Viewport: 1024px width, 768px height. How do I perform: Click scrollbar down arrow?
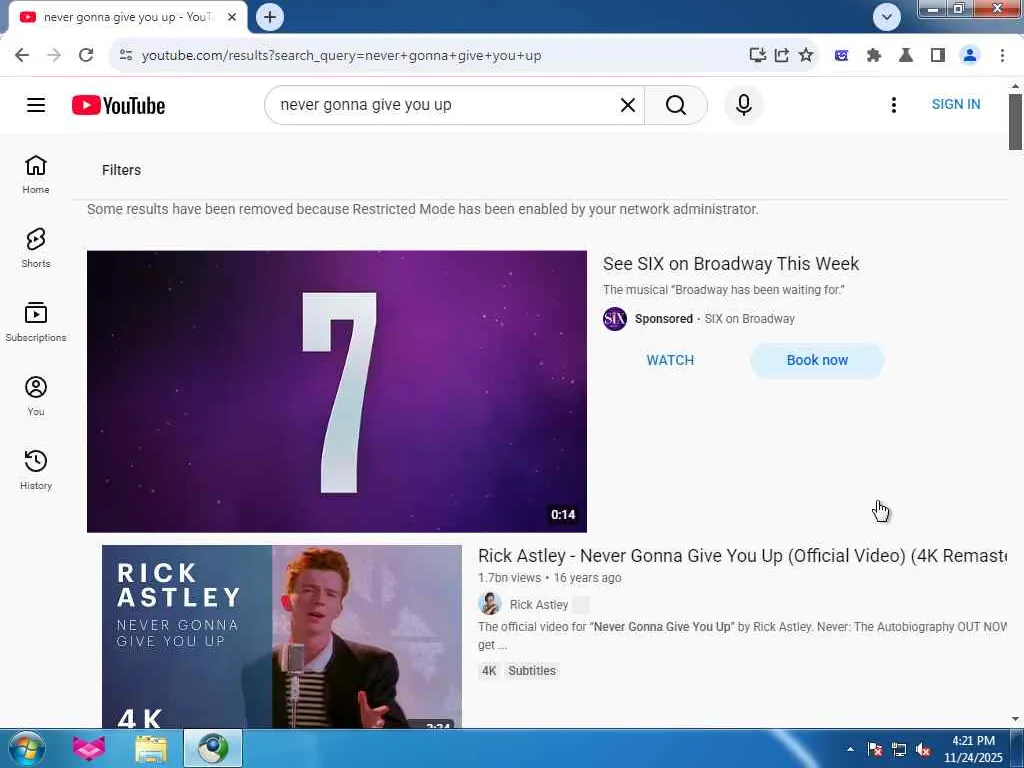coord(1015,719)
